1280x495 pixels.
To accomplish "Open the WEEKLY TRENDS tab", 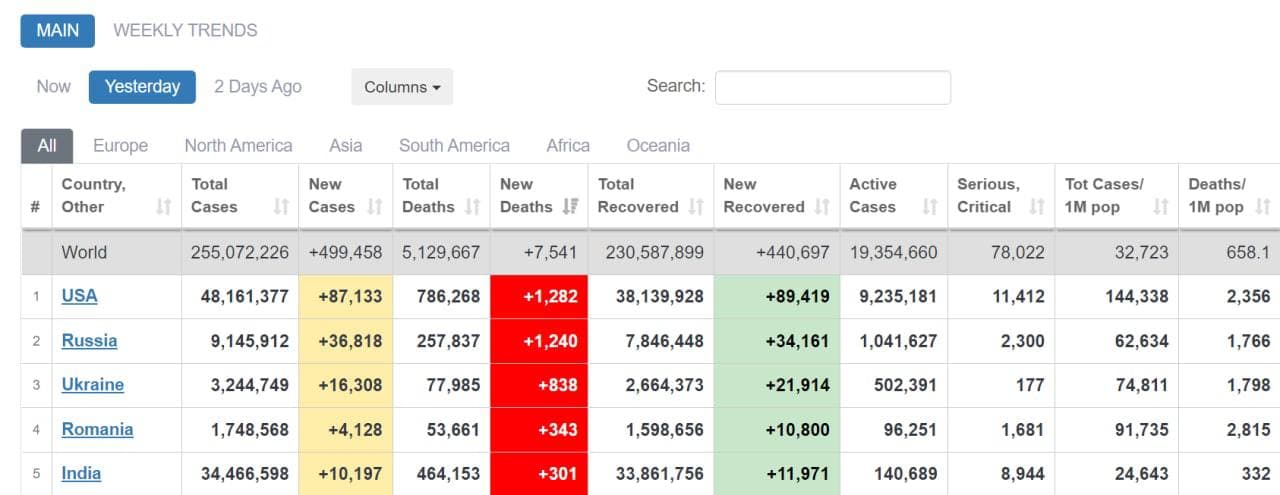I will click(185, 30).
